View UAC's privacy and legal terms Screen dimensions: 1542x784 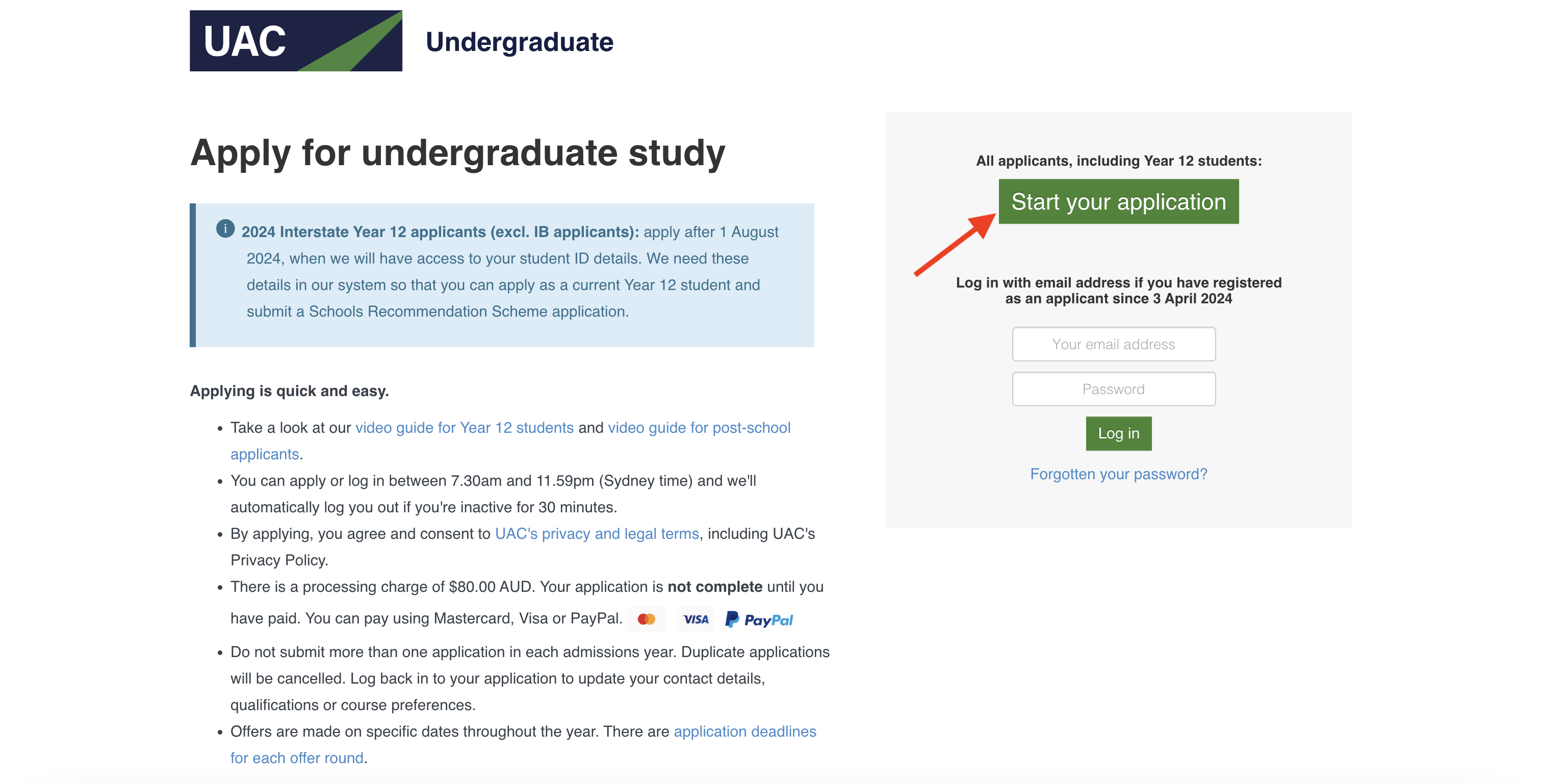(597, 533)
